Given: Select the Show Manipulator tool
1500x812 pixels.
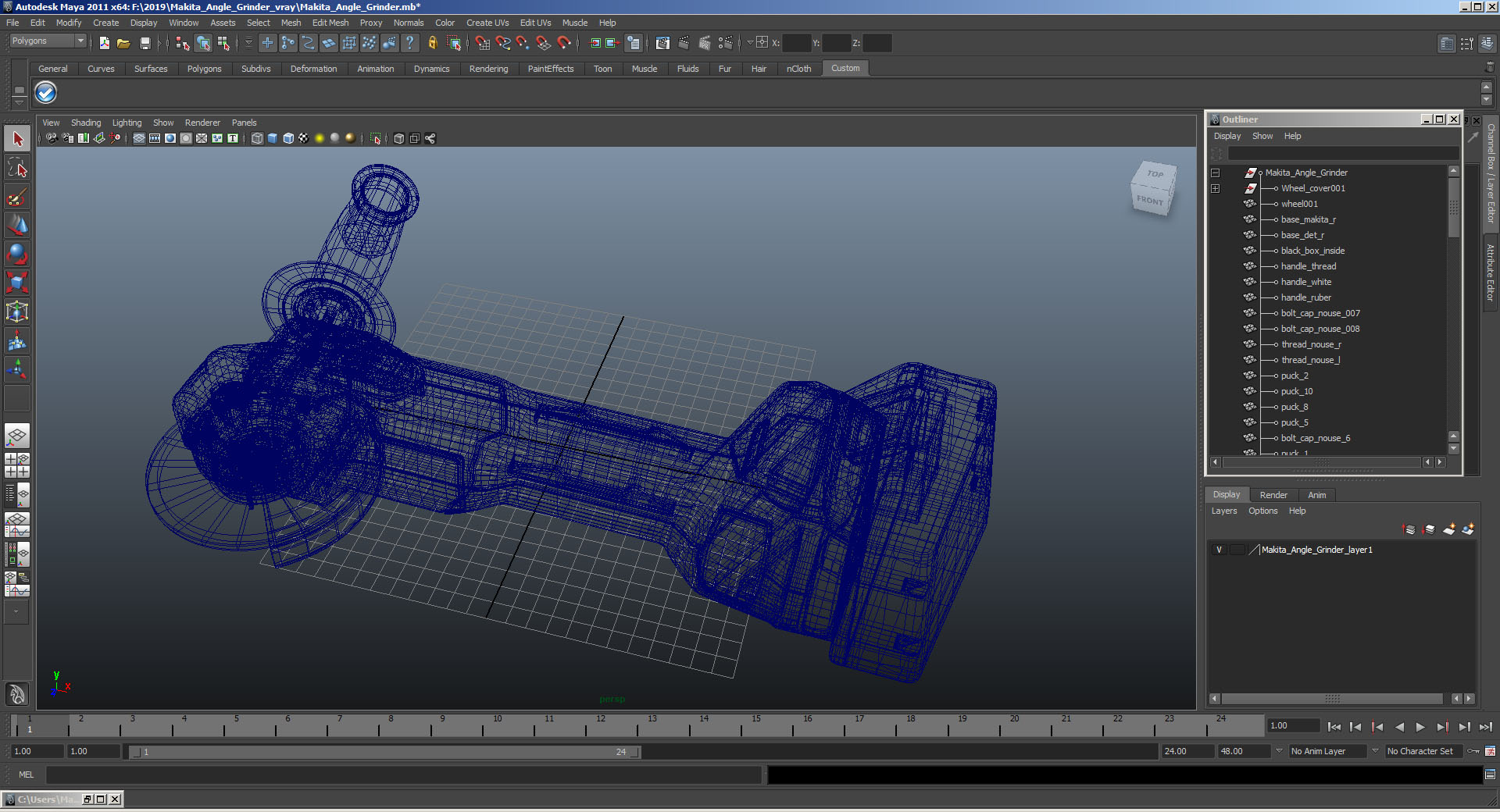Looking at the screenshot, I should 17,369.
